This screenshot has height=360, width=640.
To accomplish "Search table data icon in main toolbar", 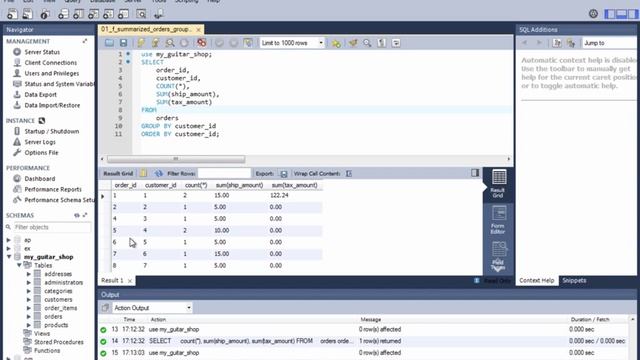I will click(x=141, y=14).
